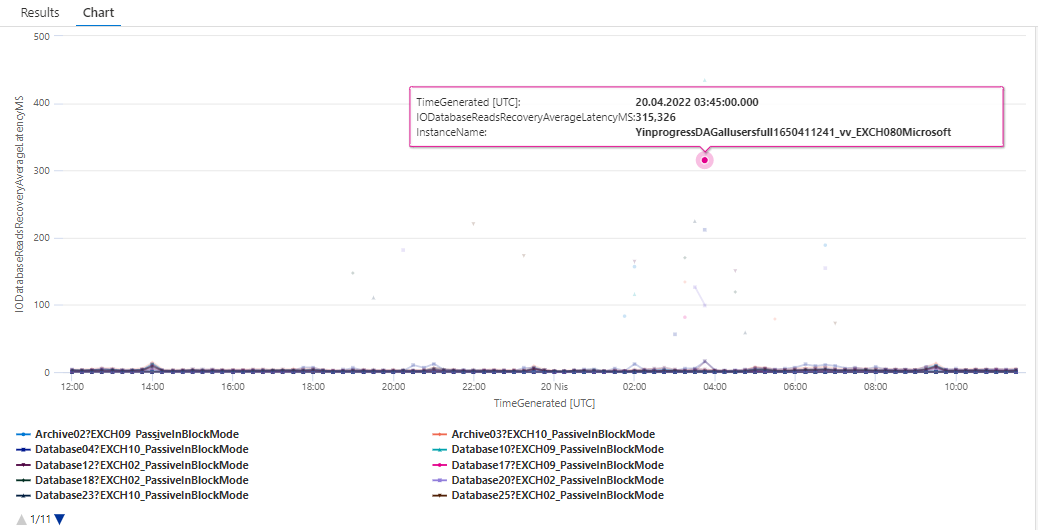Click the 14:00 x-axis tick label

(152, 386)
